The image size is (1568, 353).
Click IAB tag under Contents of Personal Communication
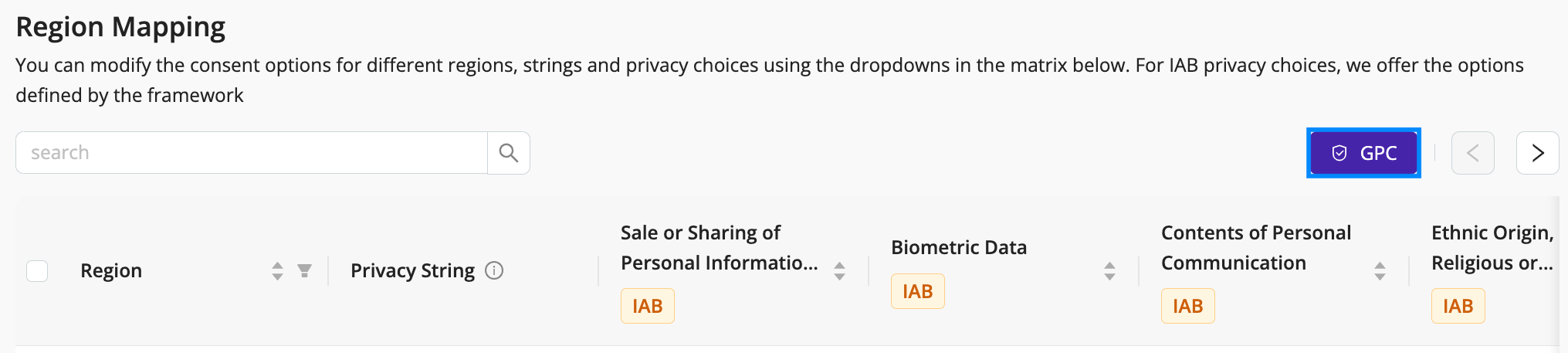(x=1188, y=306)
